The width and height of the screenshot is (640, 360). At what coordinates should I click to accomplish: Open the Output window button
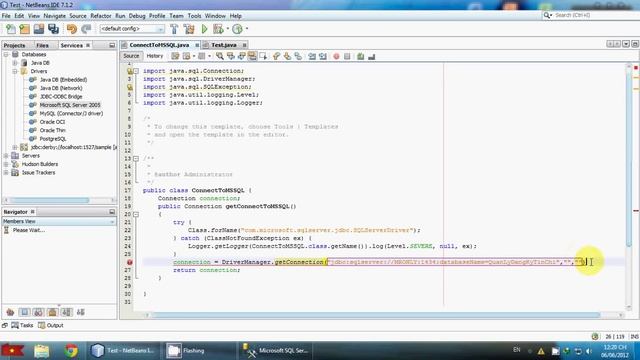tap(51, 325)
